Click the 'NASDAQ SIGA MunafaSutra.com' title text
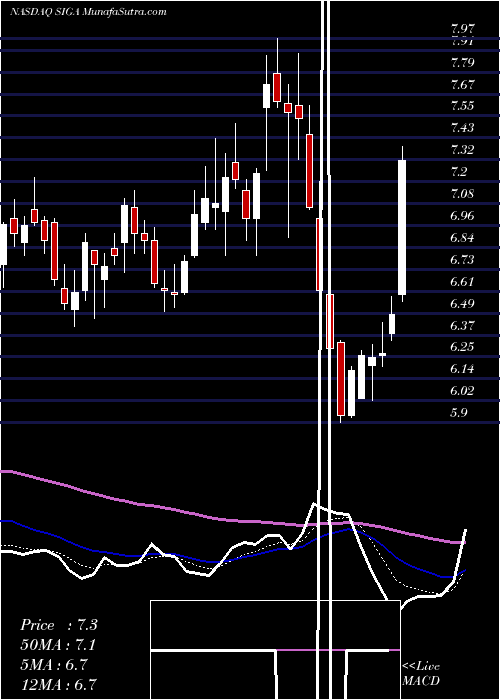The width and height of the screenshot is (500, 700). (88, 12)
